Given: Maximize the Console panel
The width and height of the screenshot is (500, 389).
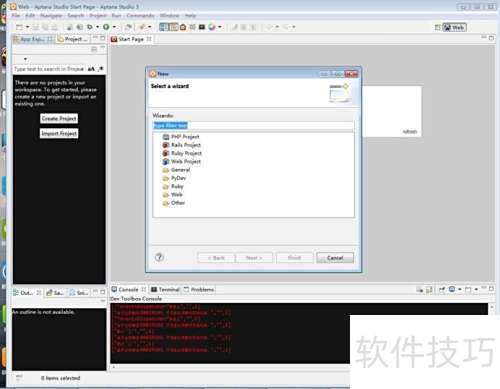Looking at the screenshot, I should (491, 288).
